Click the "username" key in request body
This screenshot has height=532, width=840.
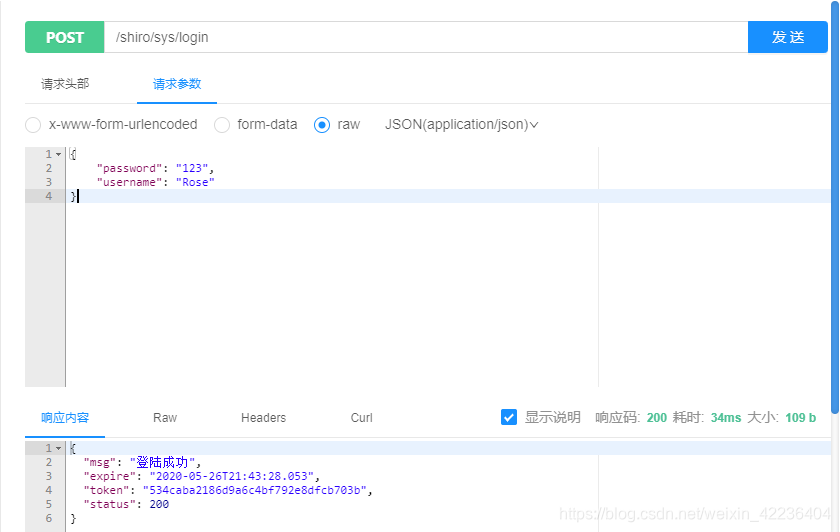(129, 182)
